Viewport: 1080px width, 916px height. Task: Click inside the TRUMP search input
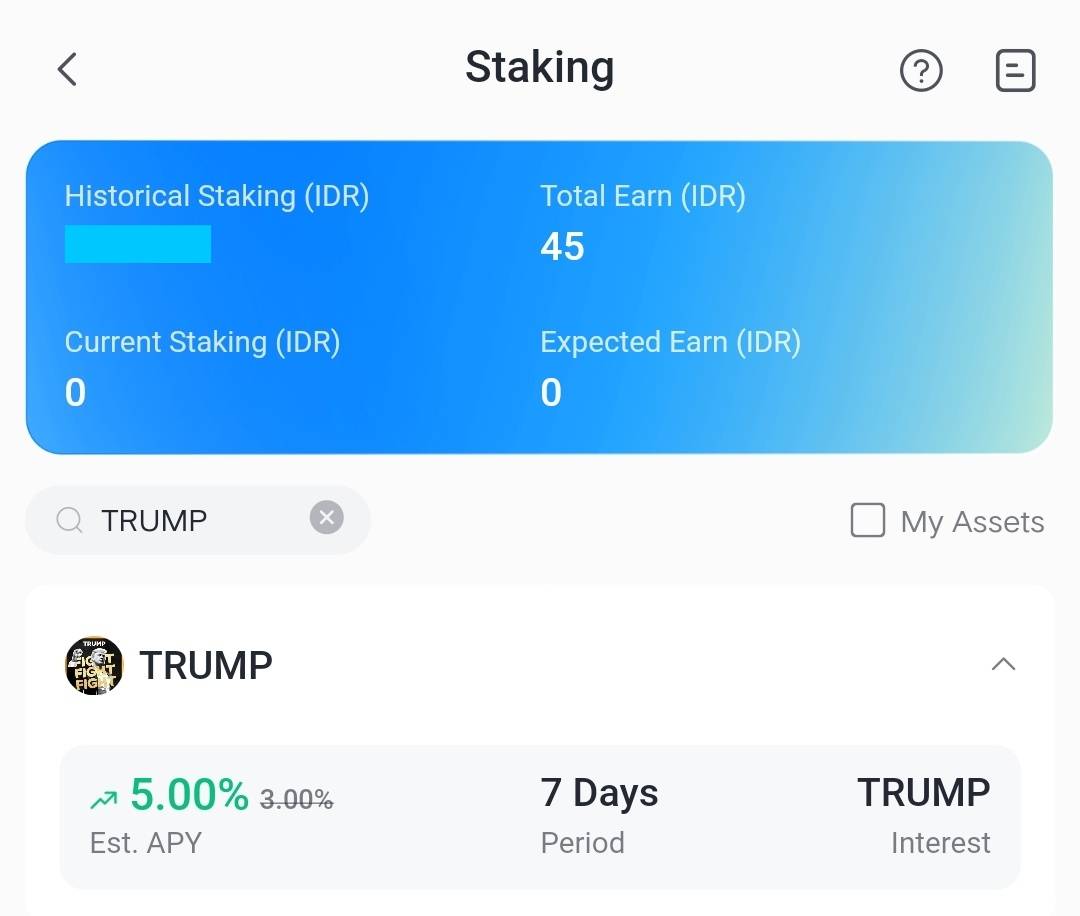pyautogui.click(x=180, y=519)
